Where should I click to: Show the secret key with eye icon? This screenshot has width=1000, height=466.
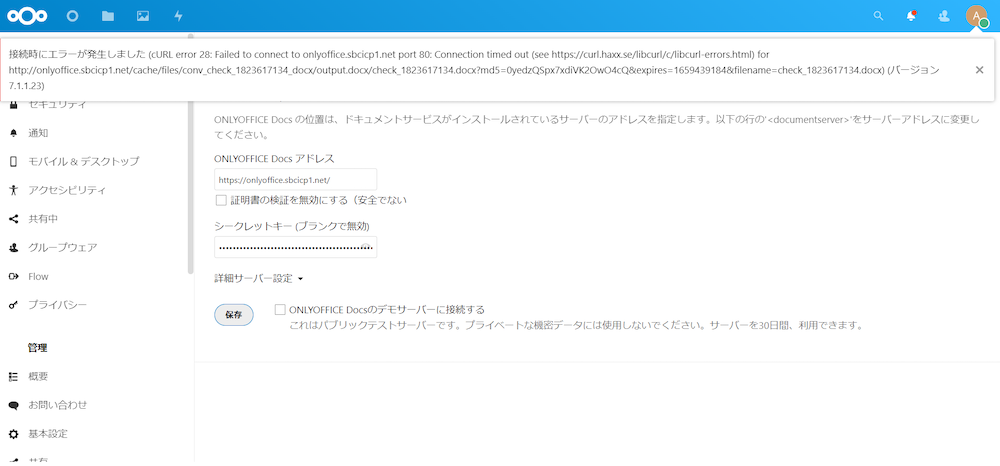(366, 245)
